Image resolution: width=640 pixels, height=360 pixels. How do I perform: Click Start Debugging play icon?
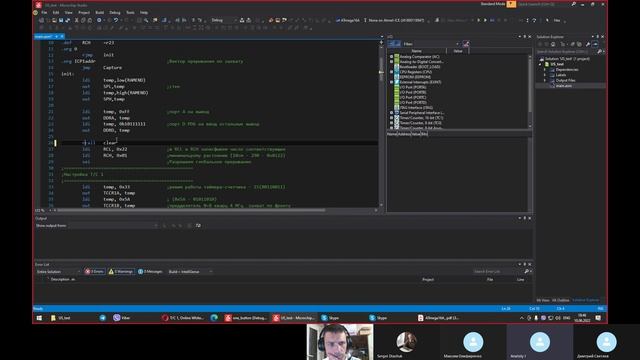(x=478, y=20)
